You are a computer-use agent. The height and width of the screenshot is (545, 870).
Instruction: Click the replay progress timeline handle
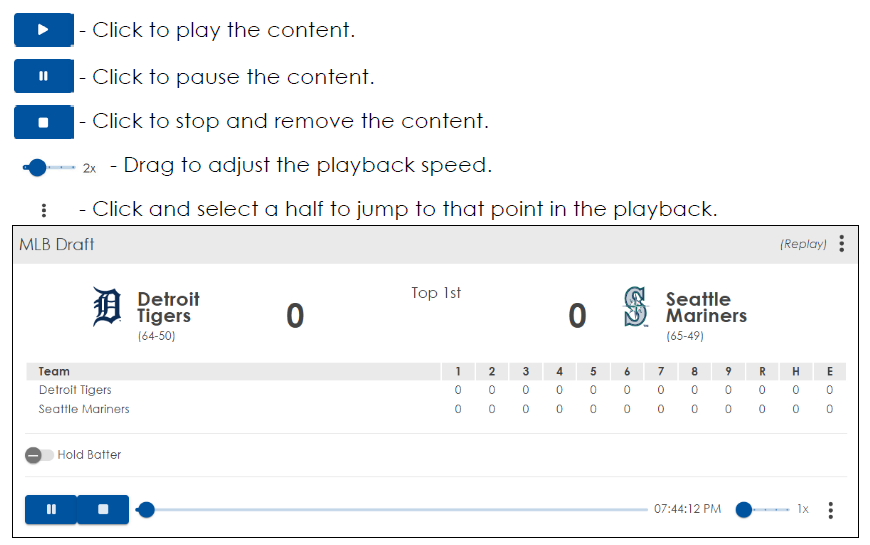click(146, 510)
